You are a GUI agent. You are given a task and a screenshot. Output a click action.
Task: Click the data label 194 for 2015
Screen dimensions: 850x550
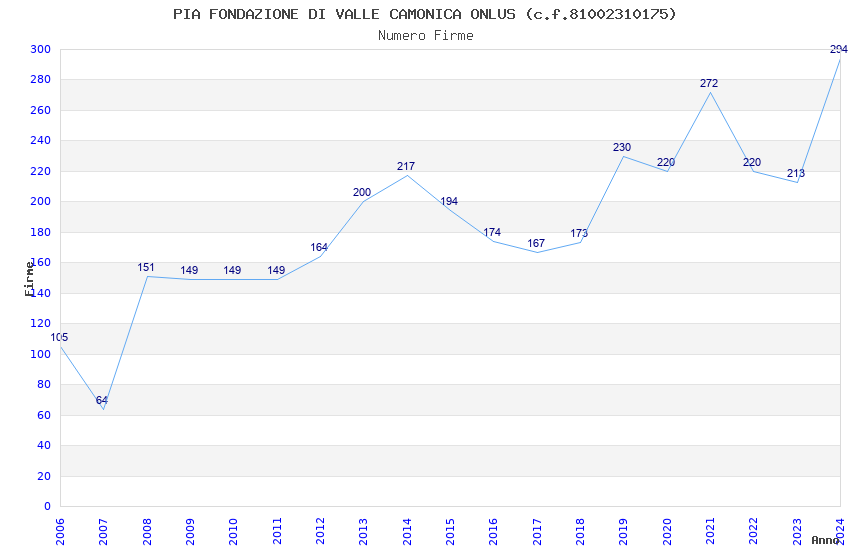(449, 202)
